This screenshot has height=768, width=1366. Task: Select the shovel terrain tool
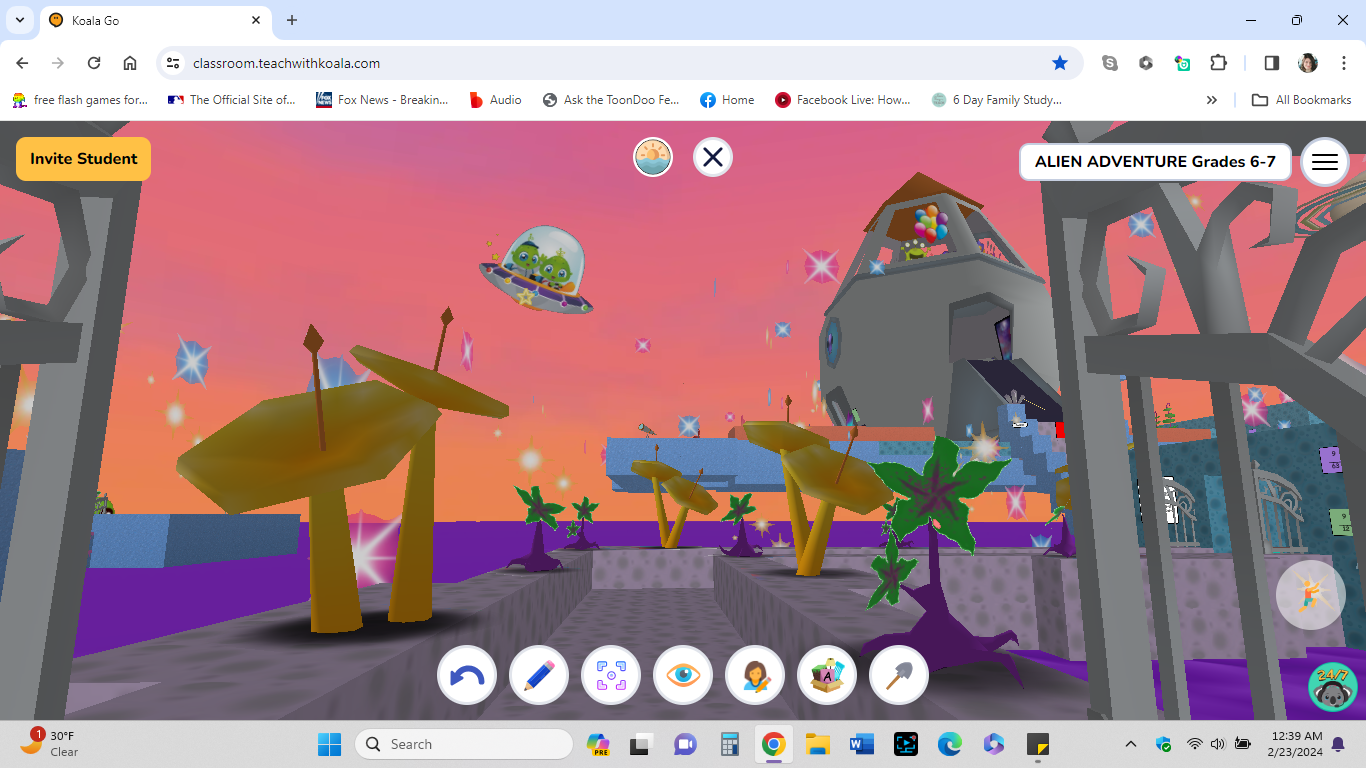tap(898, 675)
